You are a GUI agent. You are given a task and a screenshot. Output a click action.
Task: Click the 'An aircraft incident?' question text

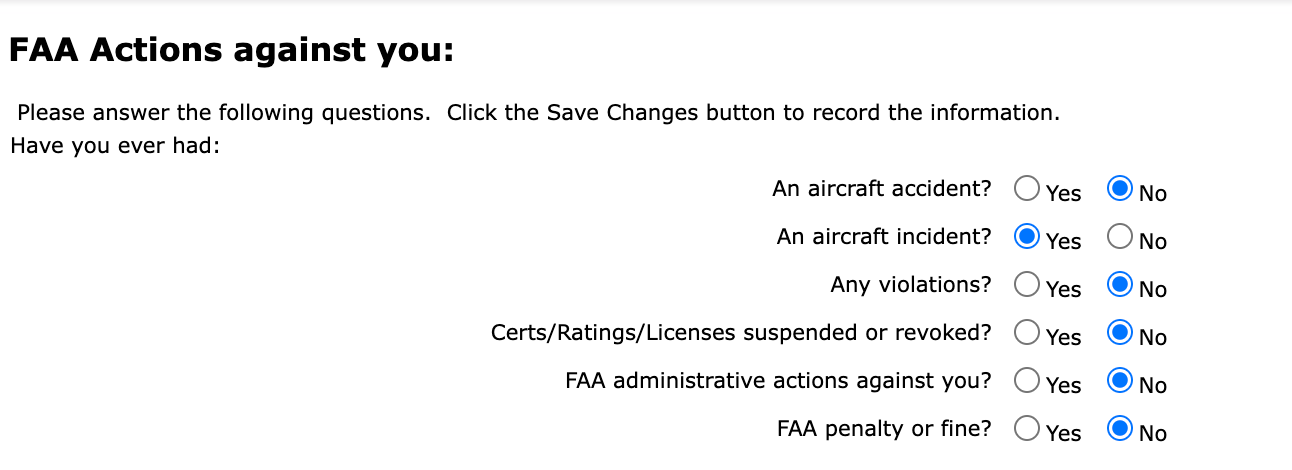(x=884, y=236)
